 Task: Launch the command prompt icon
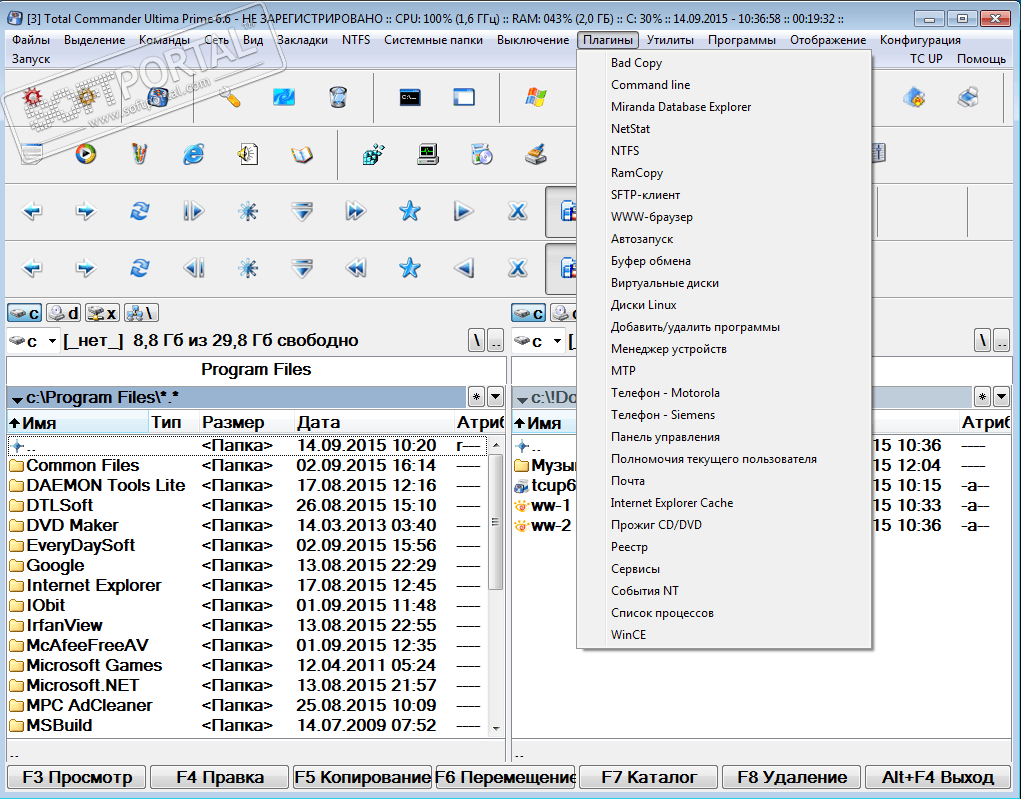coord(410,98)
